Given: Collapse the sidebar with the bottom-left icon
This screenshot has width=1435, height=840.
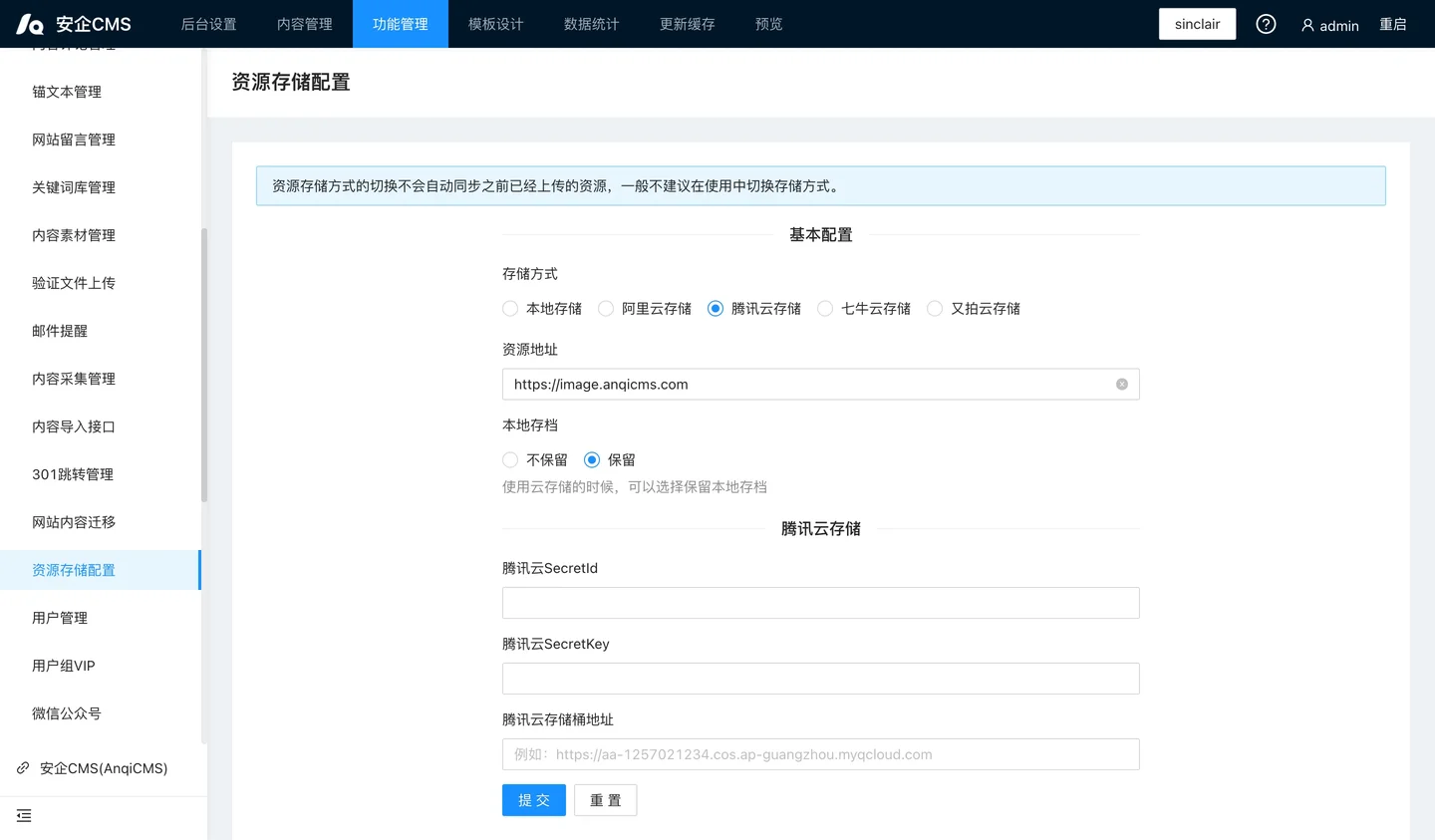Looking at the screenshot, I should [x=24, y=815].
